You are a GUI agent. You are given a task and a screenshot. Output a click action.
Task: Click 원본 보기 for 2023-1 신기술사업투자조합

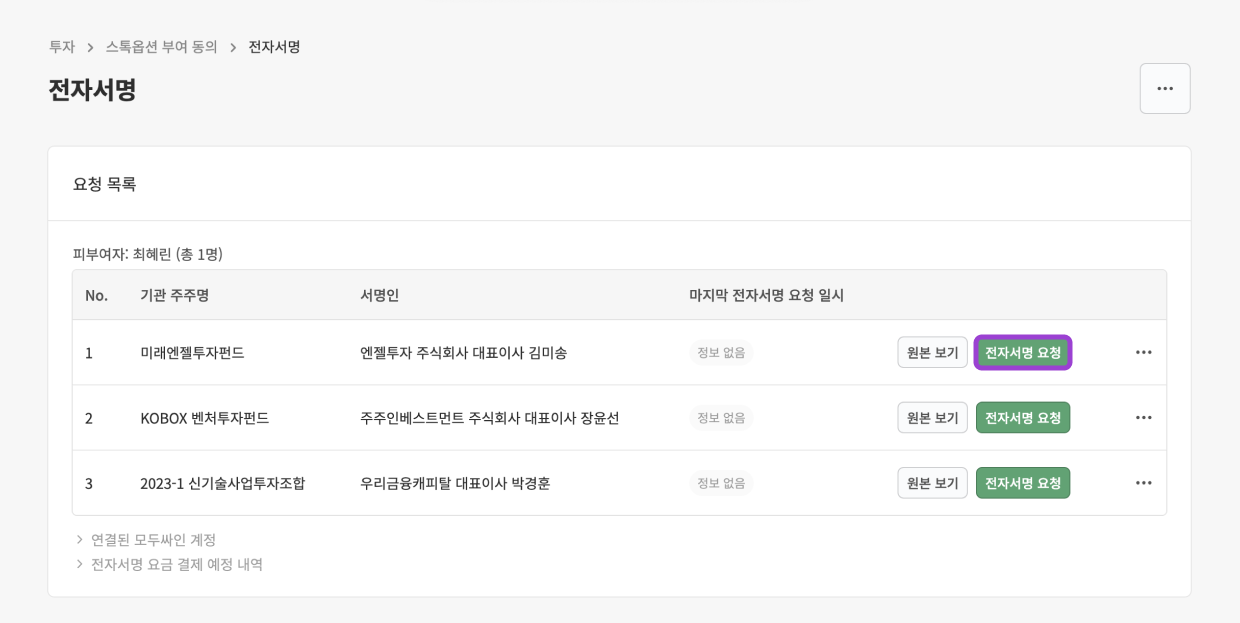[x=932, y=483]
